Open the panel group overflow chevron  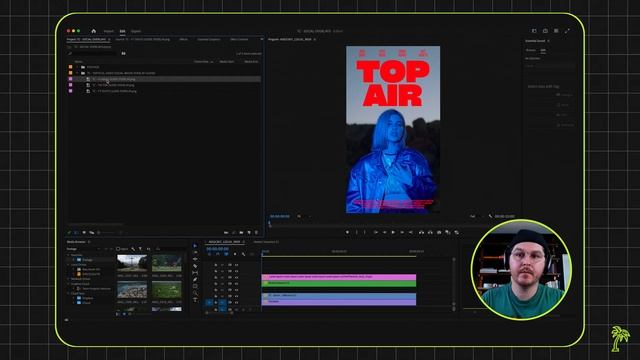point(262,39)
